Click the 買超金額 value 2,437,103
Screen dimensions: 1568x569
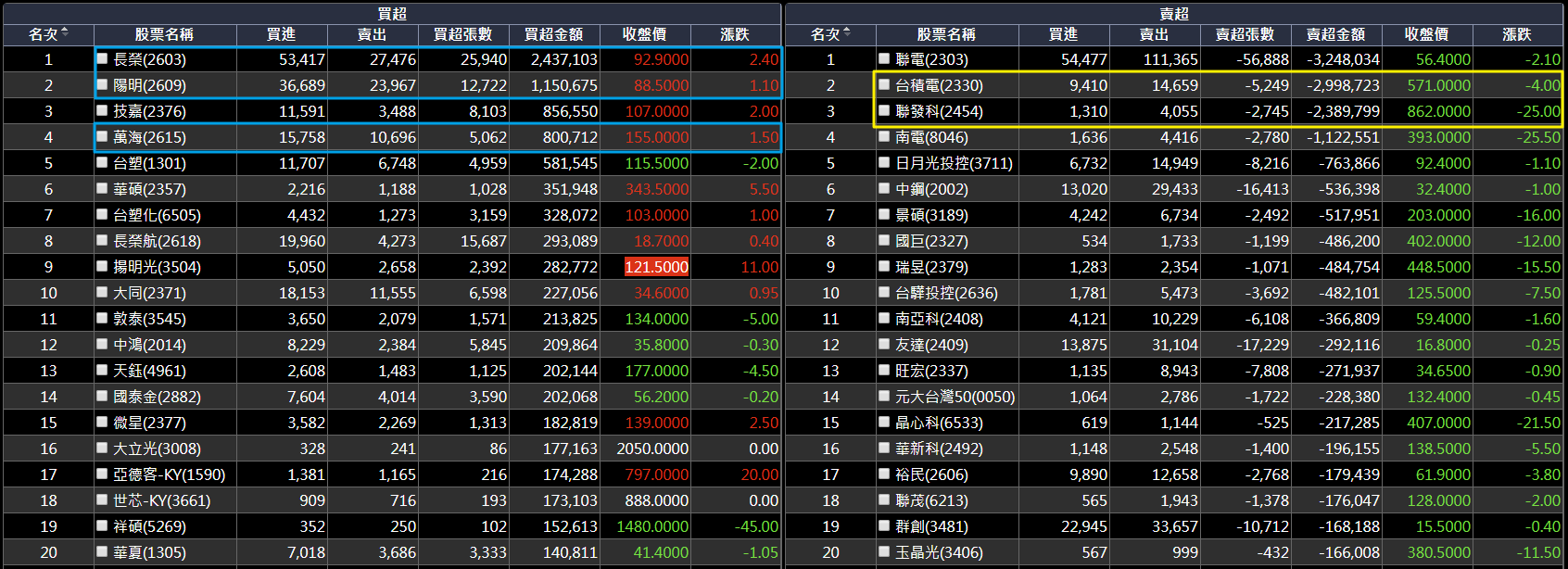563,59
